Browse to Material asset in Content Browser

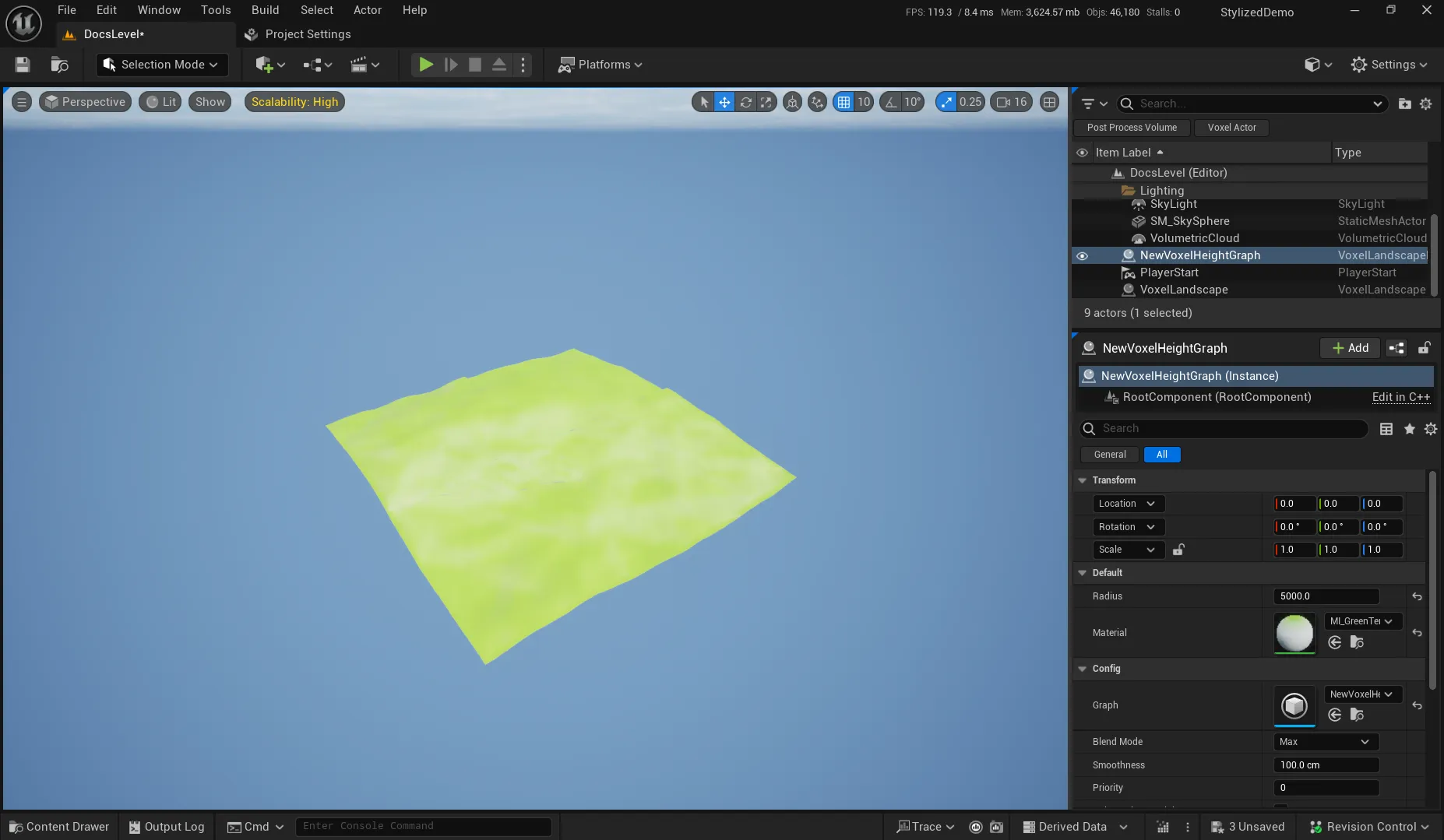coord(1356,642)
